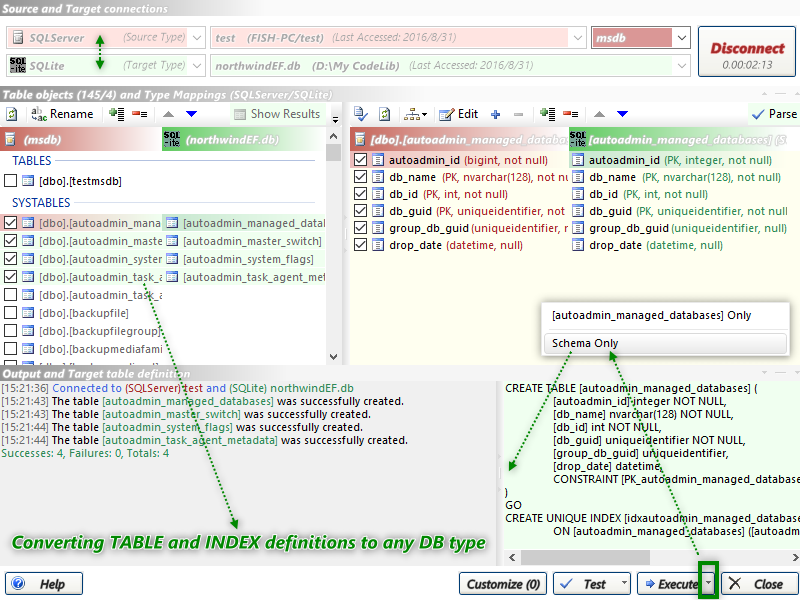This screenshot has width=800, height=600.
Task: Check [dbo].[backupfilegroup] checkbox
Action: pyautogui.click(x=10, y=331)
